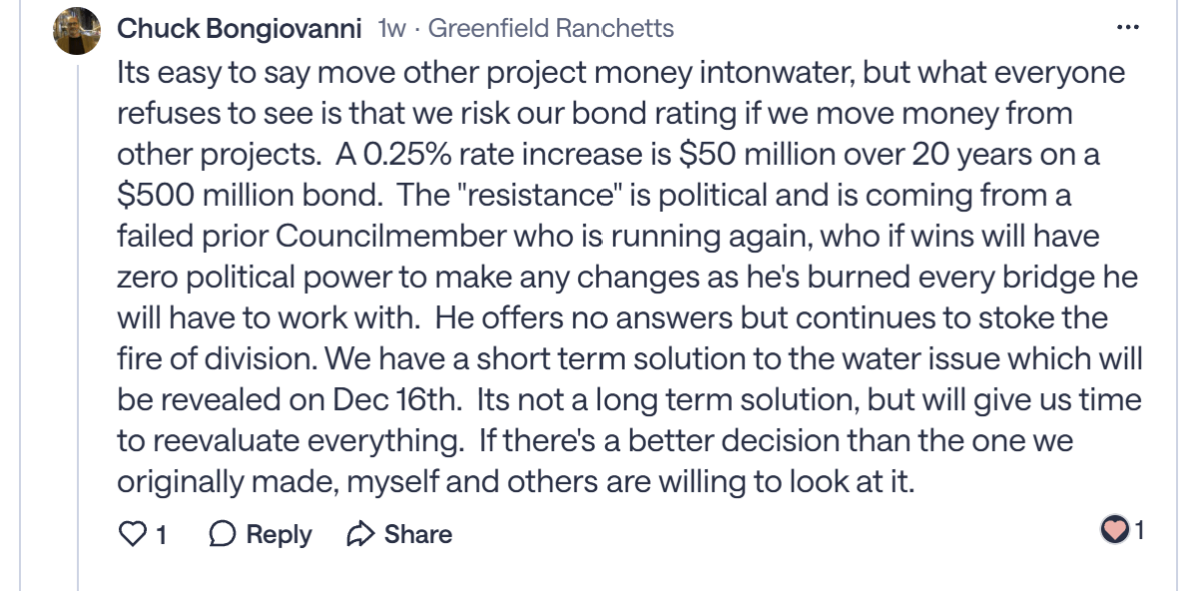
Task: Click the 1w timestamp
Action: (x=392, y=28)
